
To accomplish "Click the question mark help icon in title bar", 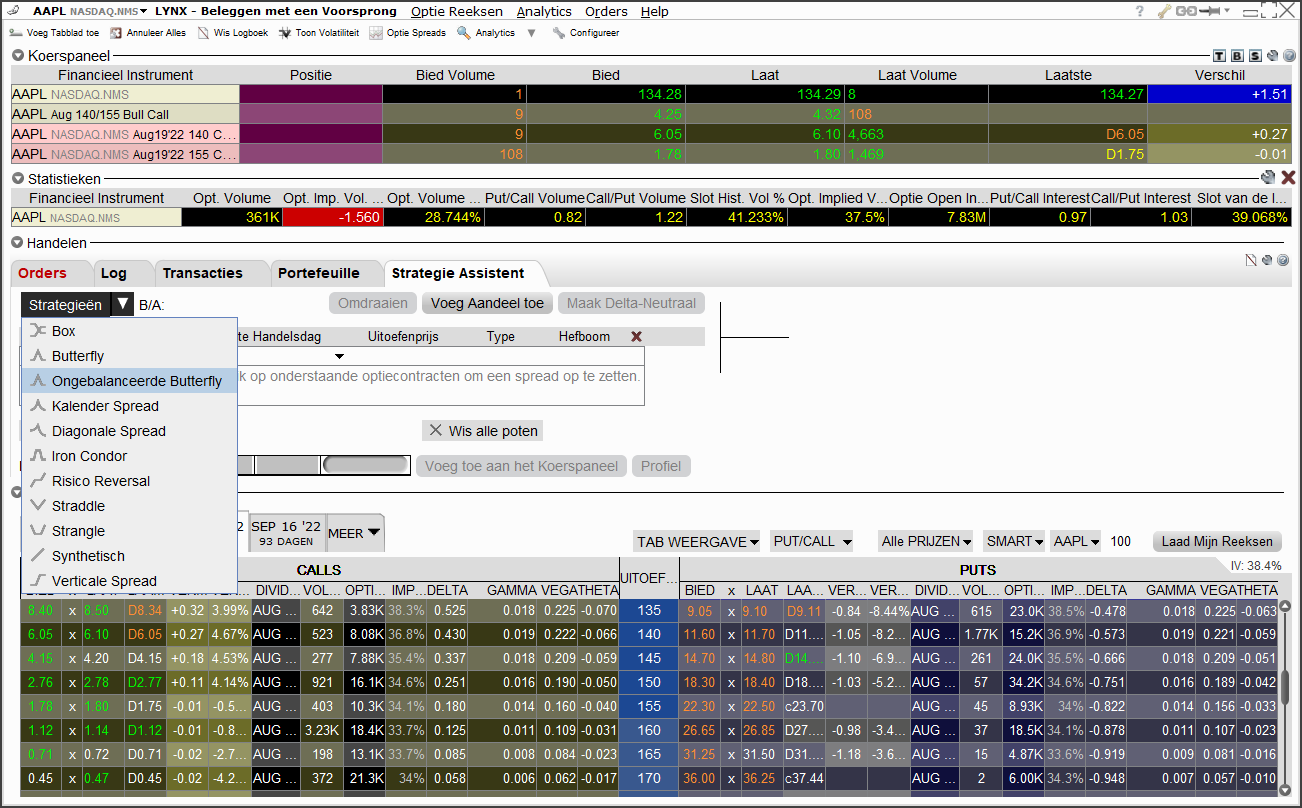I will (1140, 12).
